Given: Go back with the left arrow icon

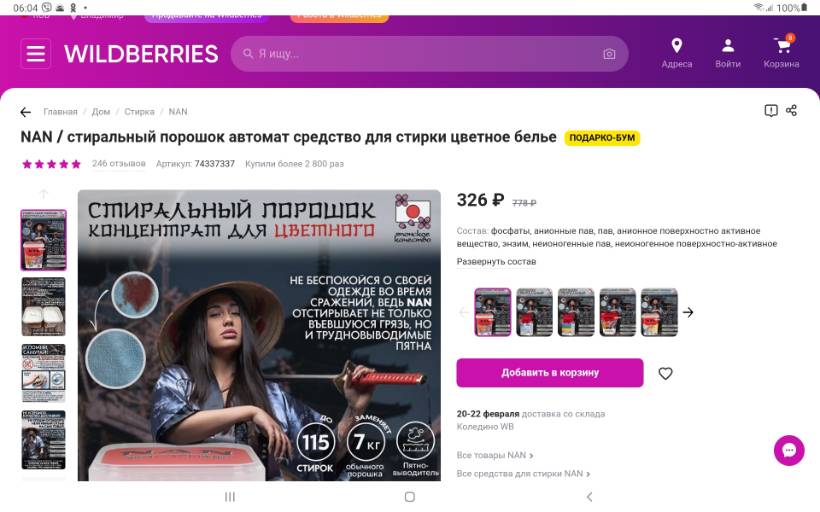Looking at the screenshot, I should [26, 112].
